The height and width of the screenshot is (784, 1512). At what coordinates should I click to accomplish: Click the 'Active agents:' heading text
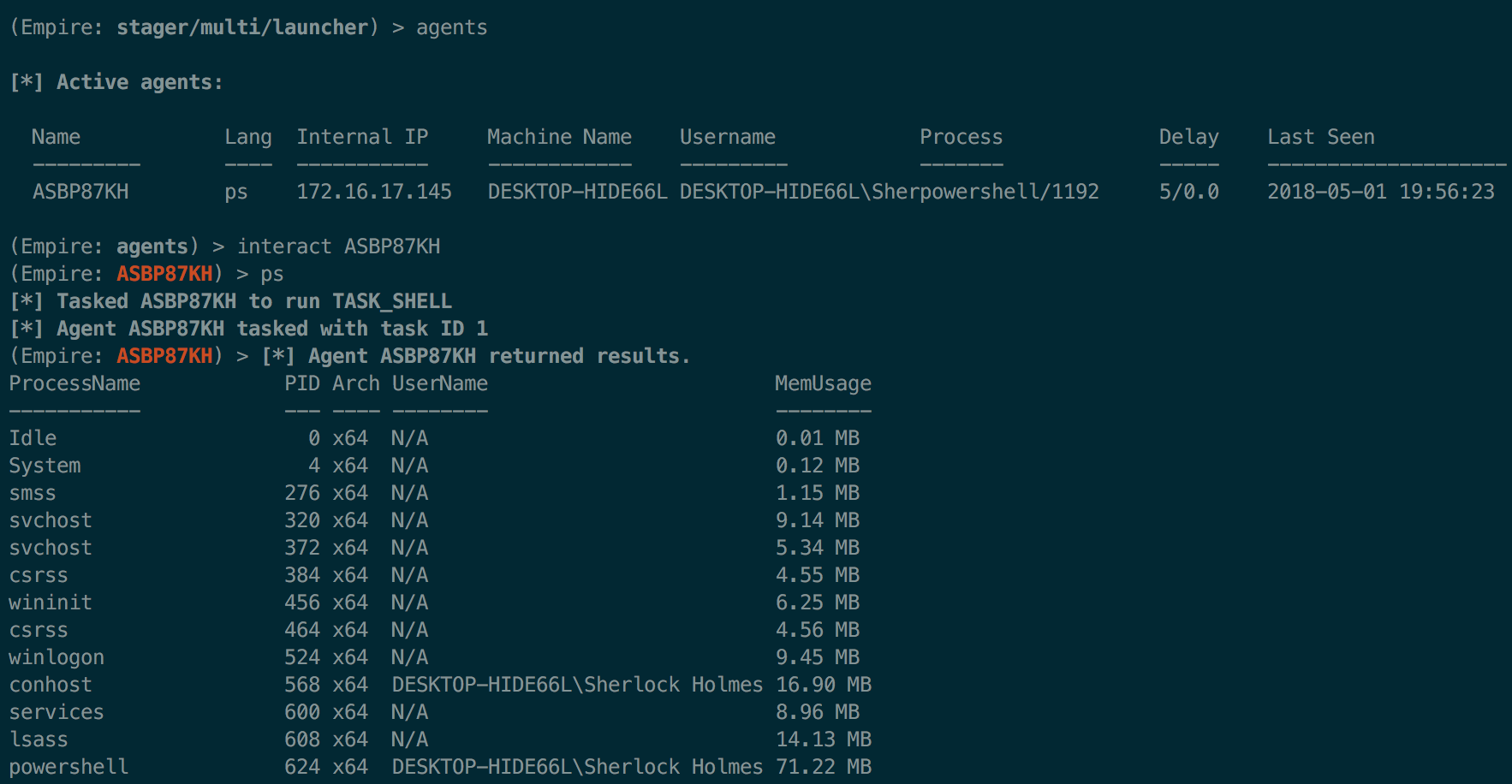pos(140,82)
